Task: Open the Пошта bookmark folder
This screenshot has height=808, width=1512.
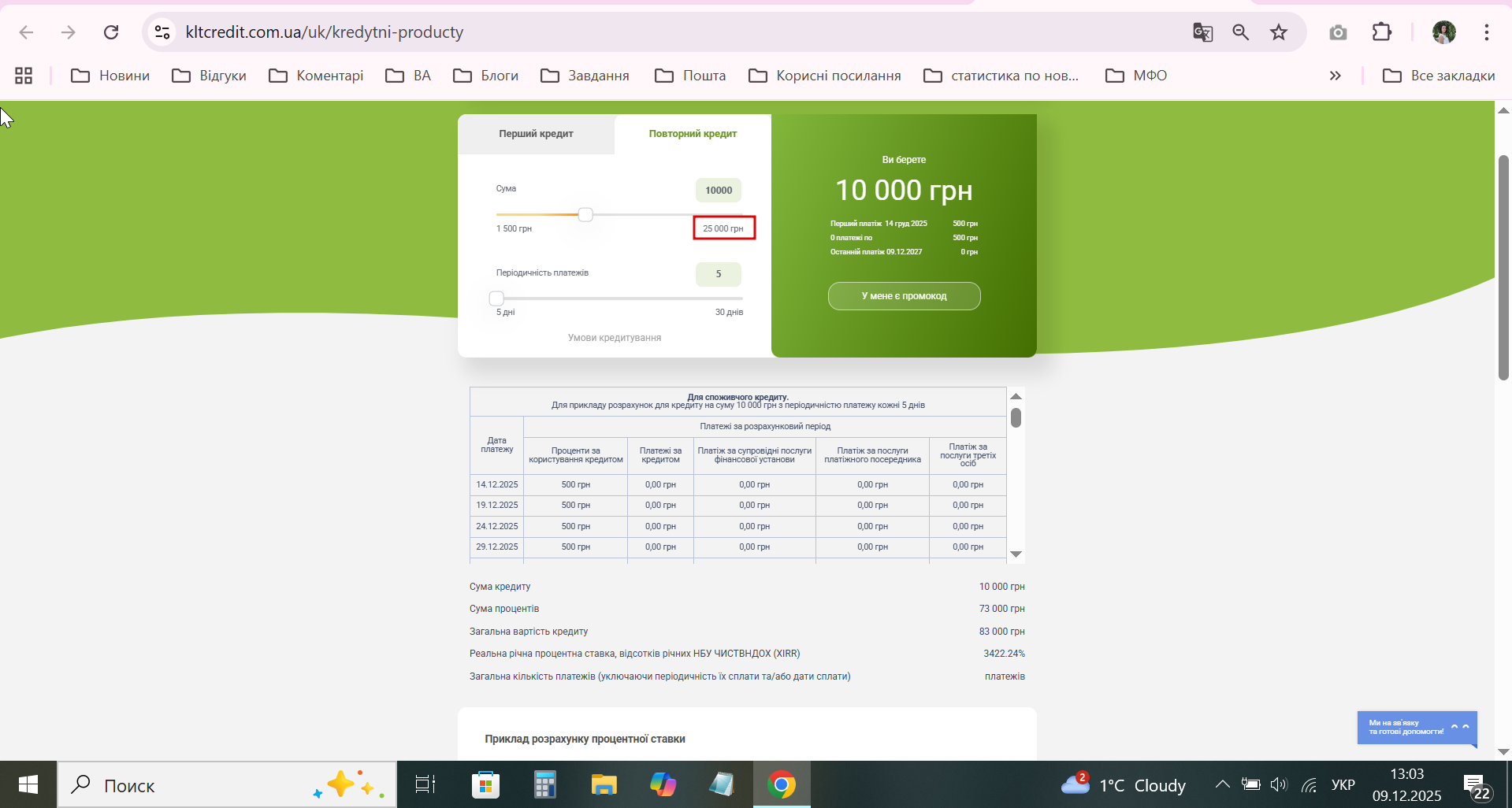Action: 690,76
